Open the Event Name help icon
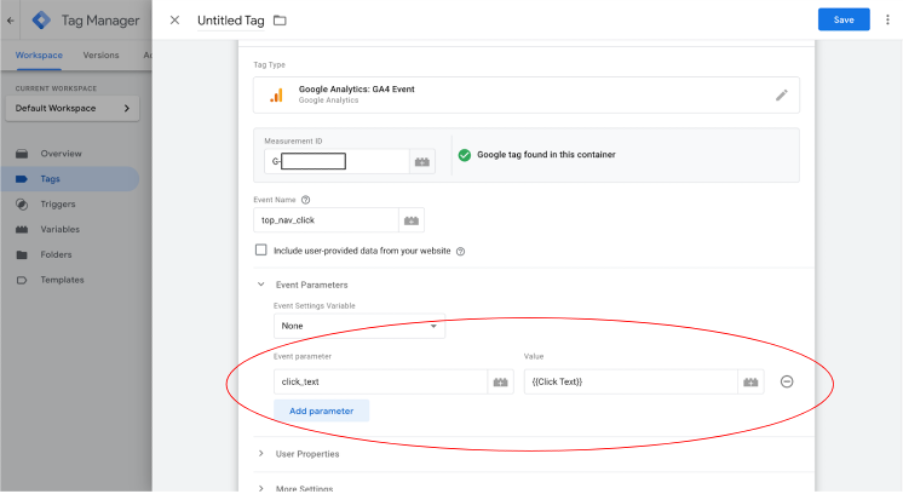The image size is (904, 494). click(306, 200)
